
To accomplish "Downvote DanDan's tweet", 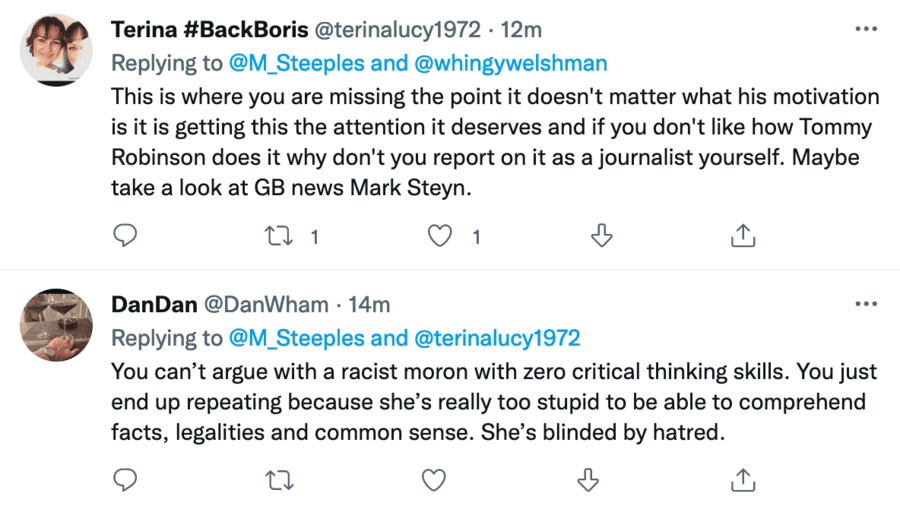I will pos(588,480).
